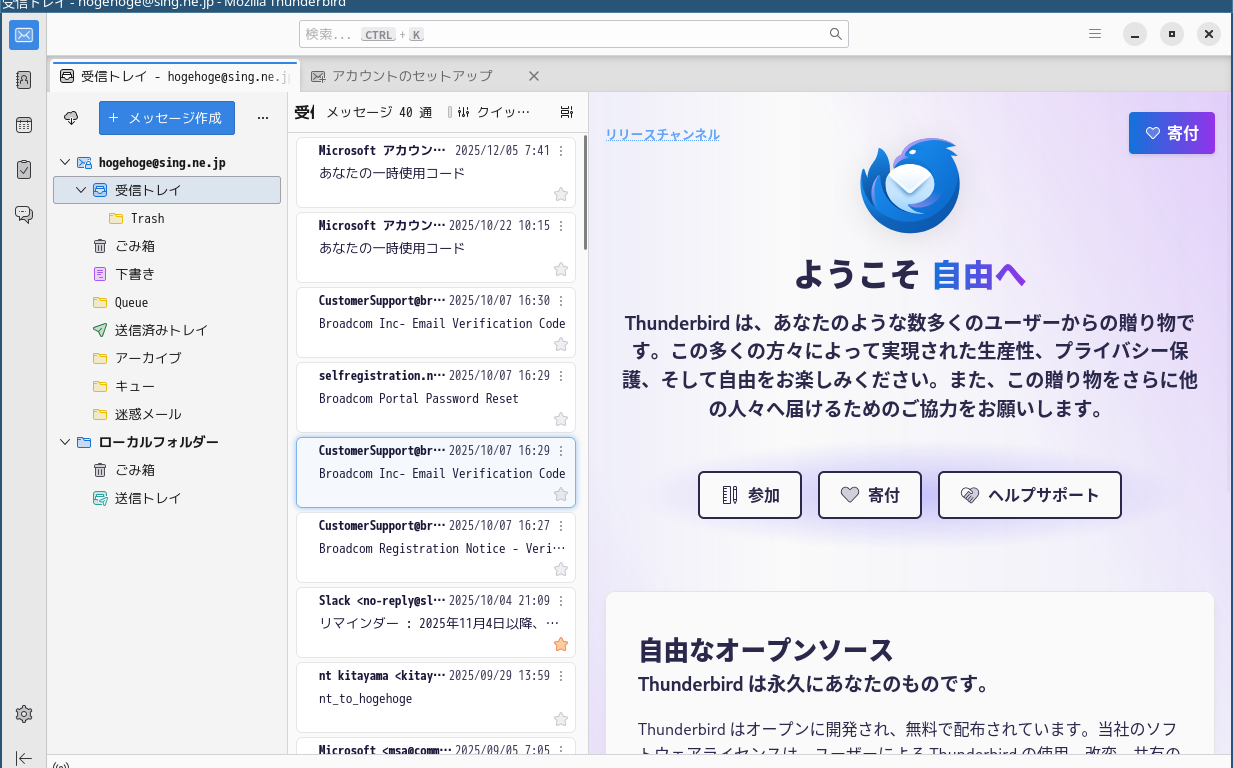Open the Calendar space

24,125
